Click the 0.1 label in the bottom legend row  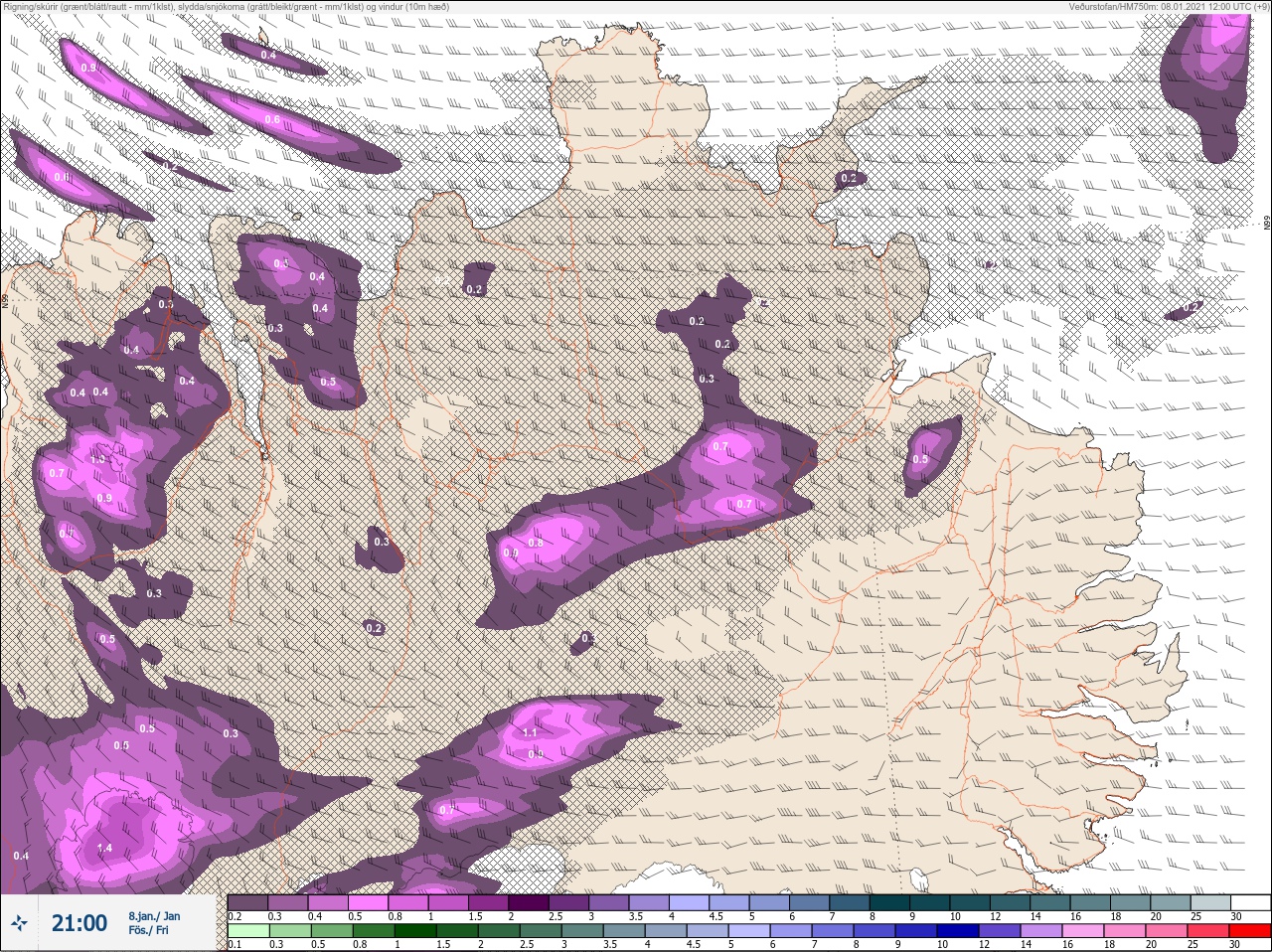point(236,944)
